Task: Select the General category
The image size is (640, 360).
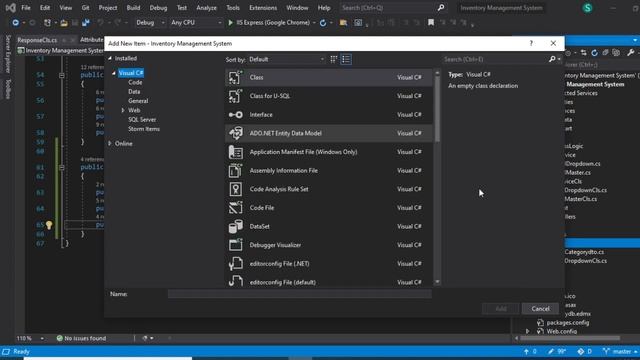Action: coord(138,101)
